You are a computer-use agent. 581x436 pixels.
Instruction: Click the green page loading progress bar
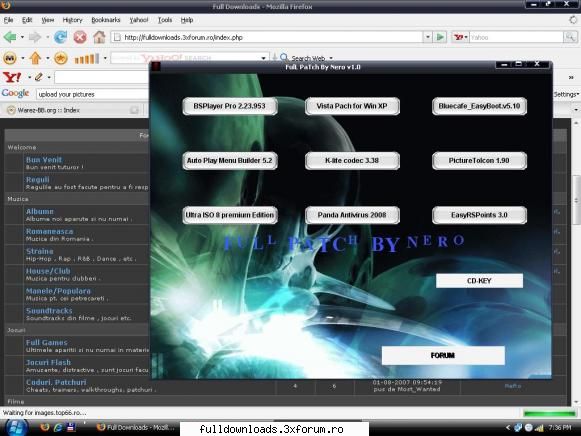[550, 413]
